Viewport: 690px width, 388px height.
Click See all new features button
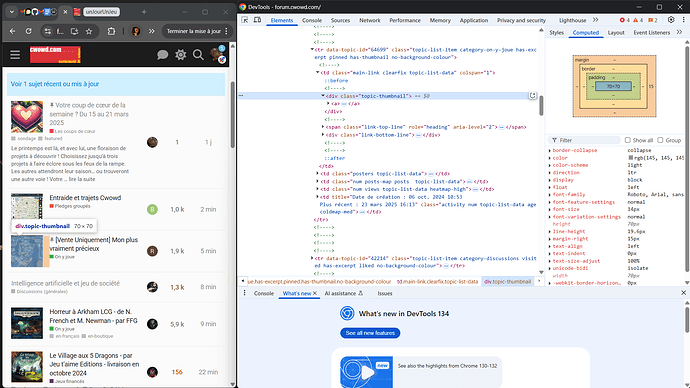[370, 333]
